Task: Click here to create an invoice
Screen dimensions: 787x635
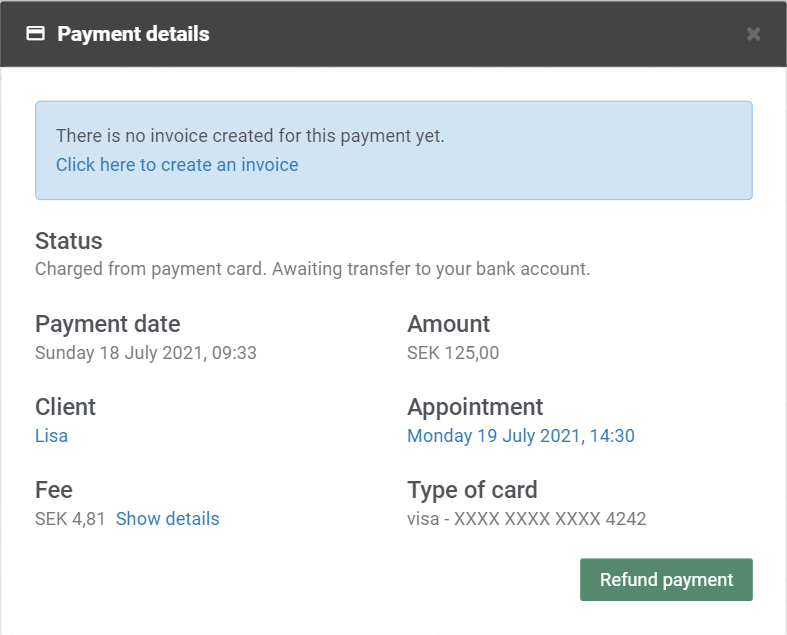Action: [177, 165]
